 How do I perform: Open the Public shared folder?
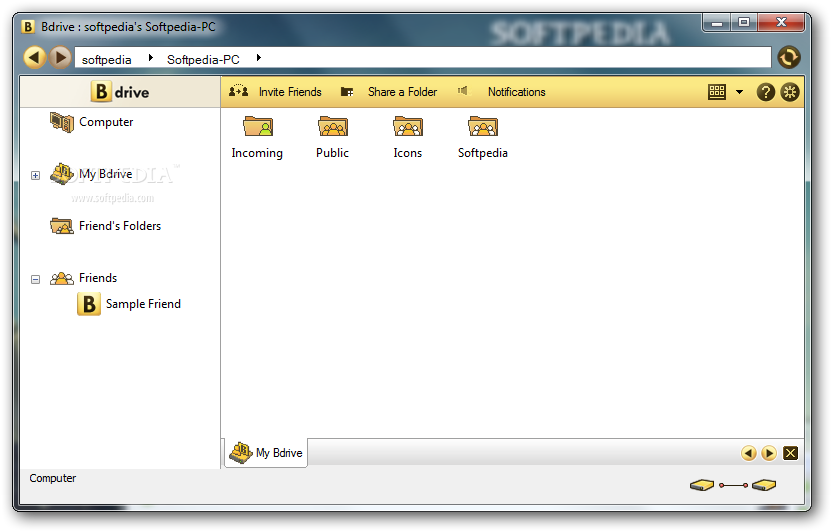pyautogui.click(x=333, y=137)
